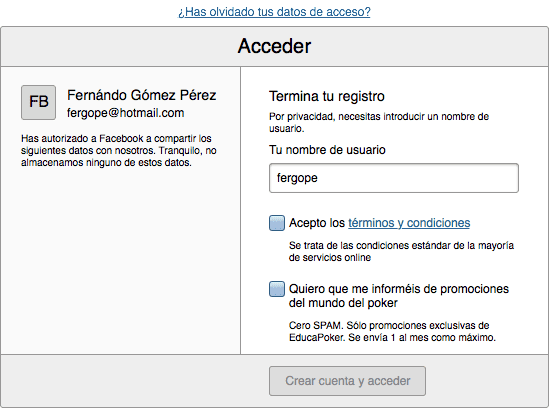
Task: Enable the poker promotions newsletter checkbox
Action: pos(277,289)
